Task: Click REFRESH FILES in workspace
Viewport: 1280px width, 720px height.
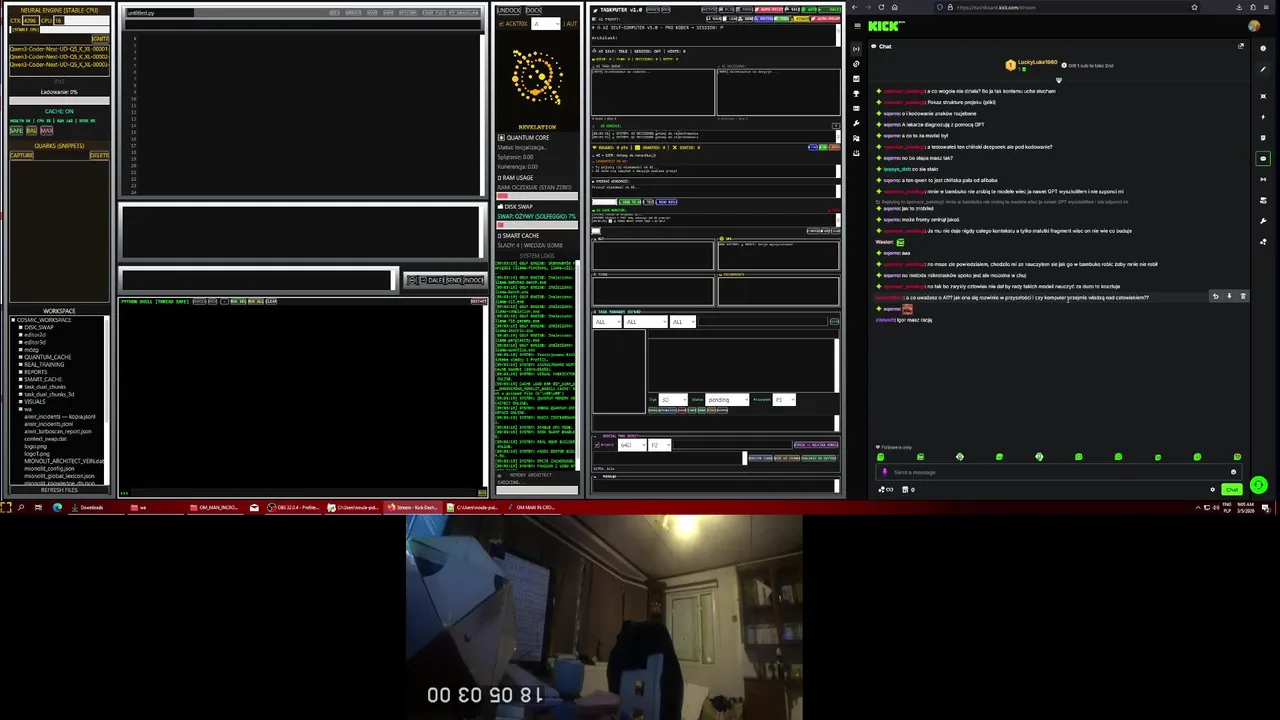Action: pyautogui.click(x=59, y=490)
